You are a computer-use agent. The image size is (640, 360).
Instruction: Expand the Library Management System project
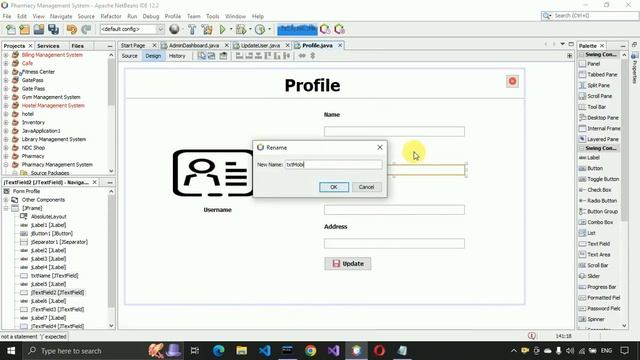click(x=6, y=139)
